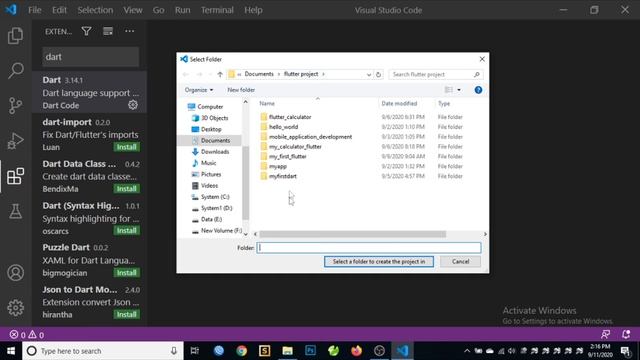640x360 pixels.
Task: Open the Terminal menu
Action: pyautogui.click(x=217, y=10)
